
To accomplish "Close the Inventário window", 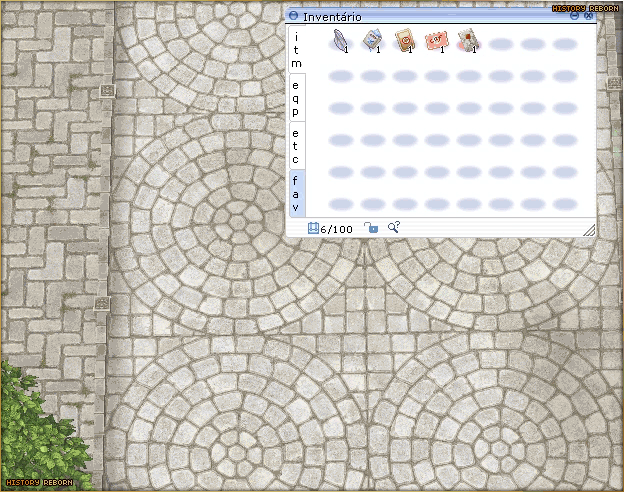I will [589, 16].
